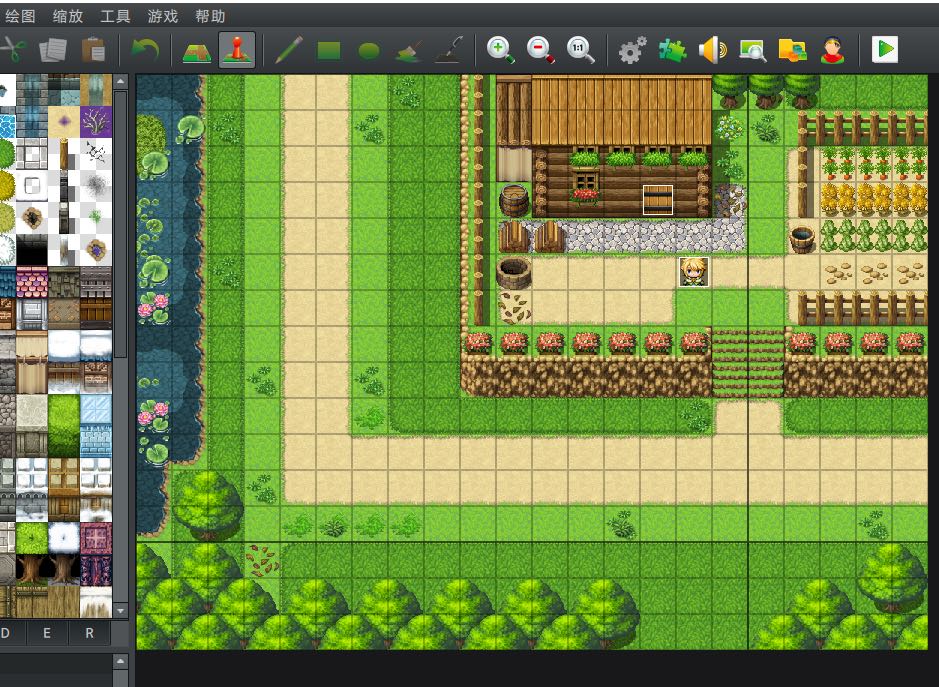
Task: Undo the last action
Action: pyautogui.click(x=144, y=50)
